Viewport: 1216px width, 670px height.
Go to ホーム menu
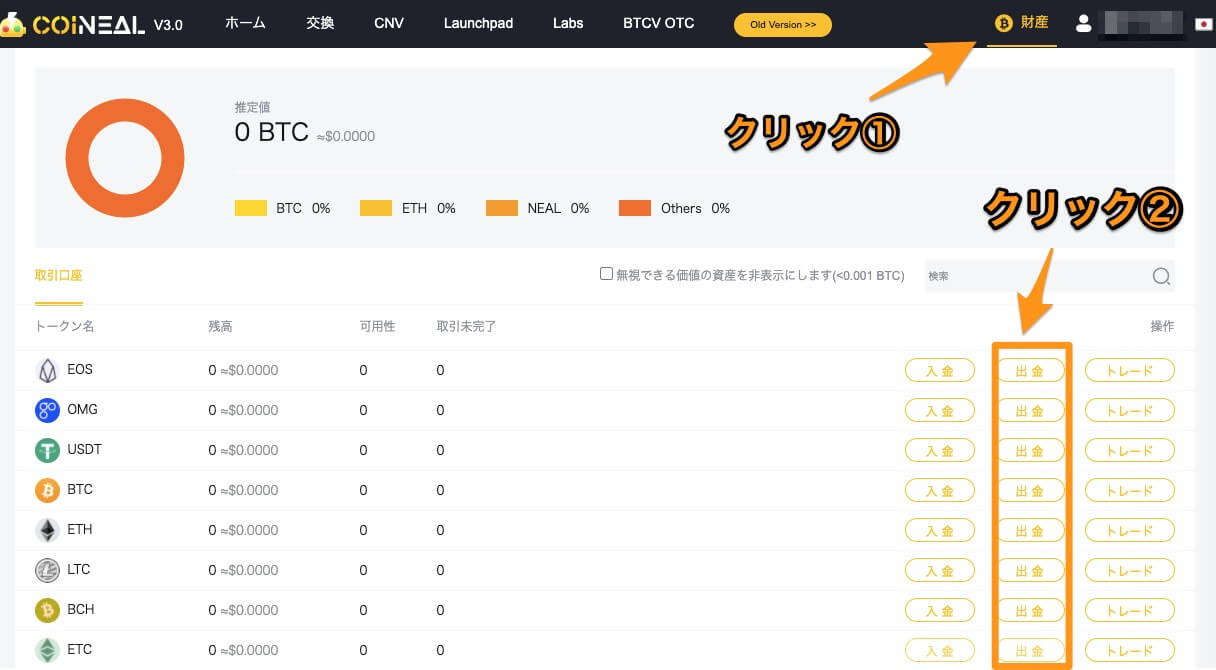pos(245,23)
